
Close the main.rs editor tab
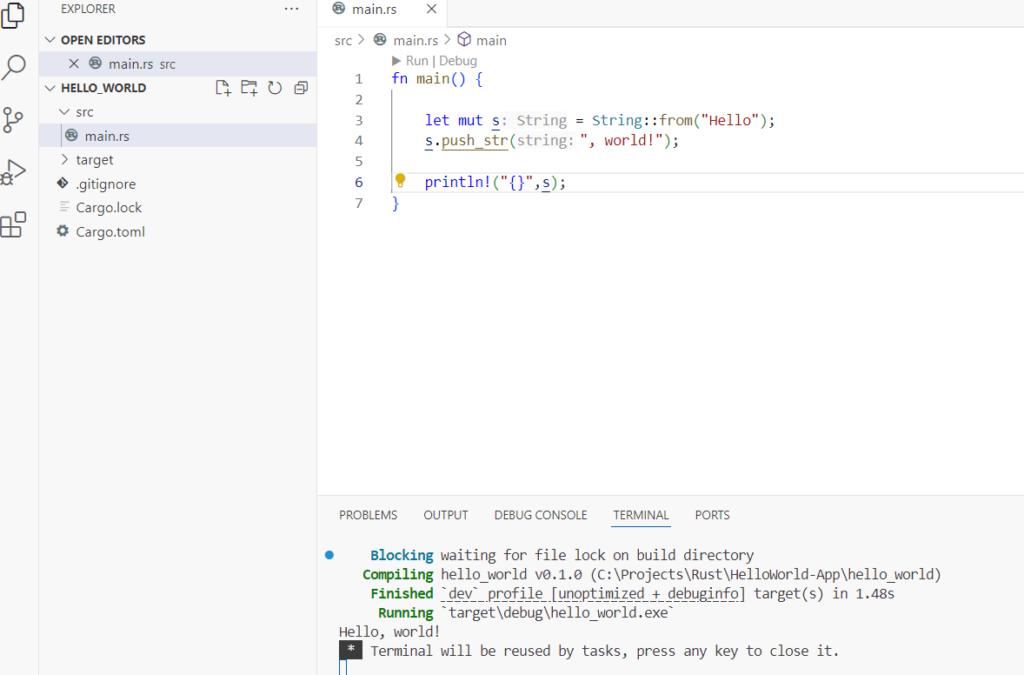[431, 9]
